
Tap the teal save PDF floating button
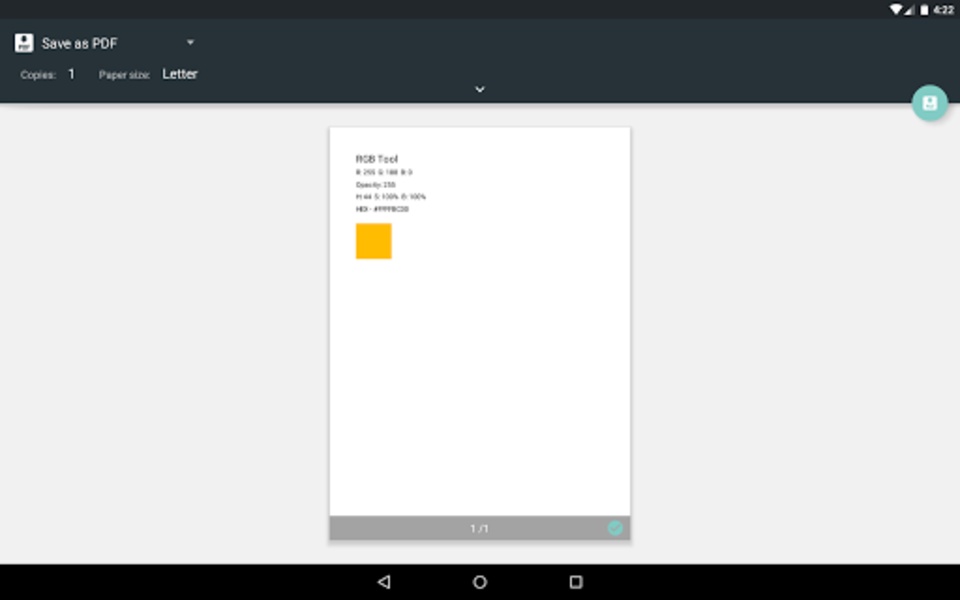929,103
